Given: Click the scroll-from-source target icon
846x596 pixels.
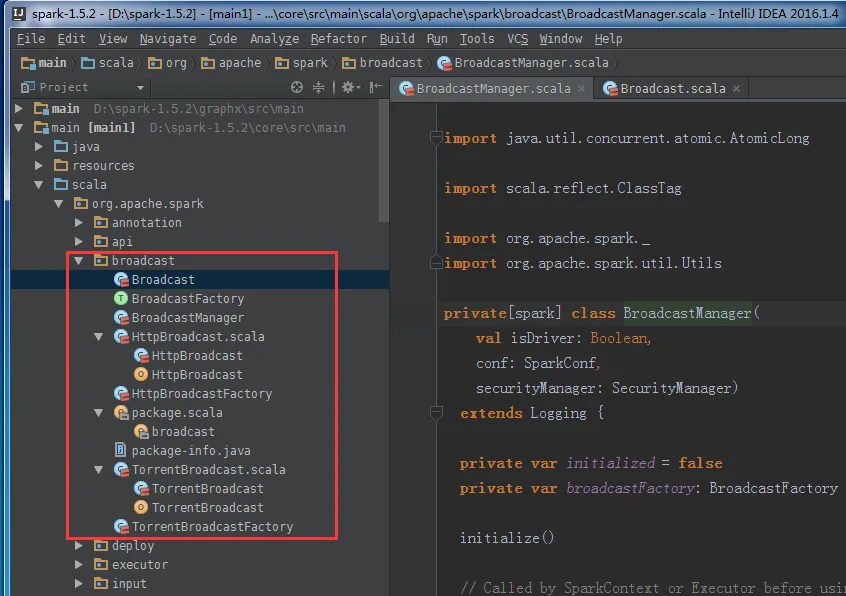Looking at the screenshot, I should click(297, 87).
